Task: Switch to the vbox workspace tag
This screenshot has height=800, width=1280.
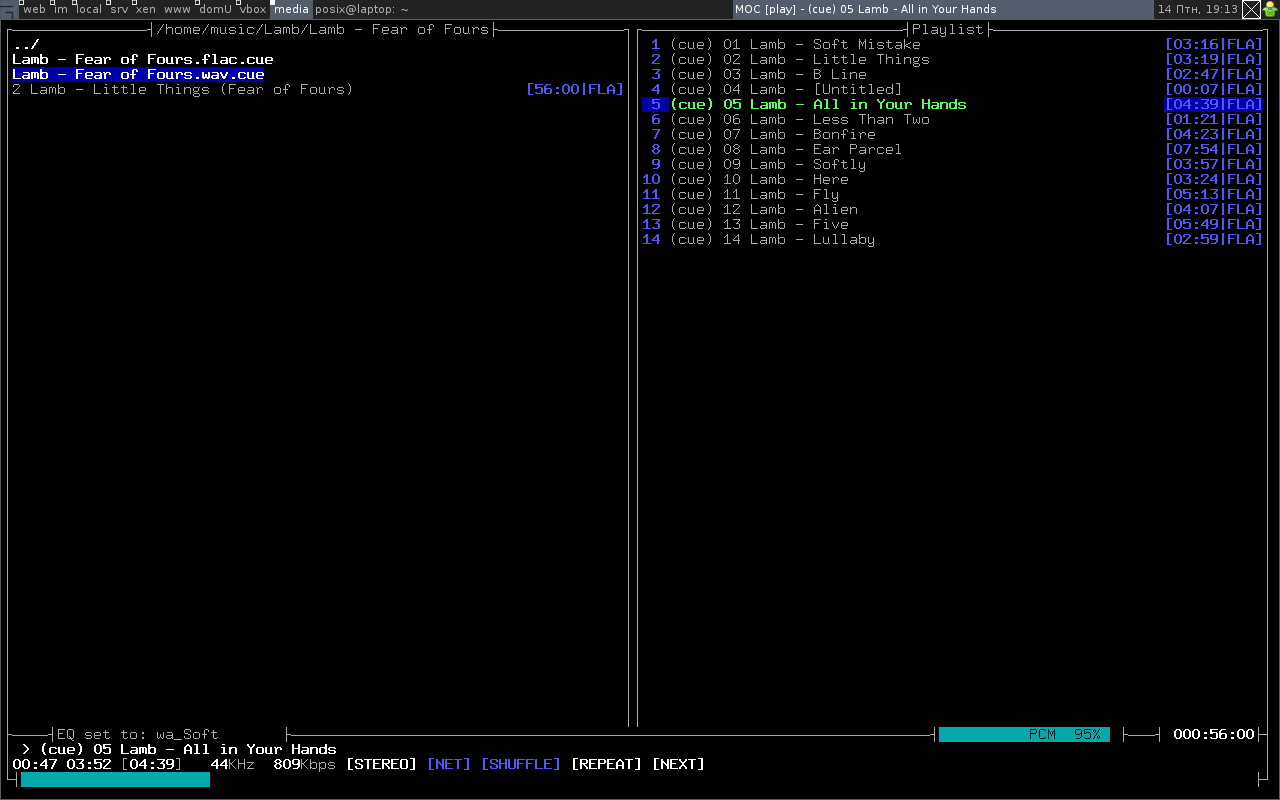Action: click(x=253, y=9)
